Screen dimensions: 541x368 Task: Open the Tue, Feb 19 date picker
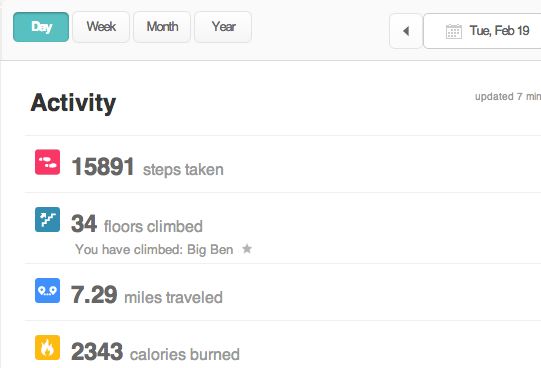pyautogui.click(x=482, y=31)
